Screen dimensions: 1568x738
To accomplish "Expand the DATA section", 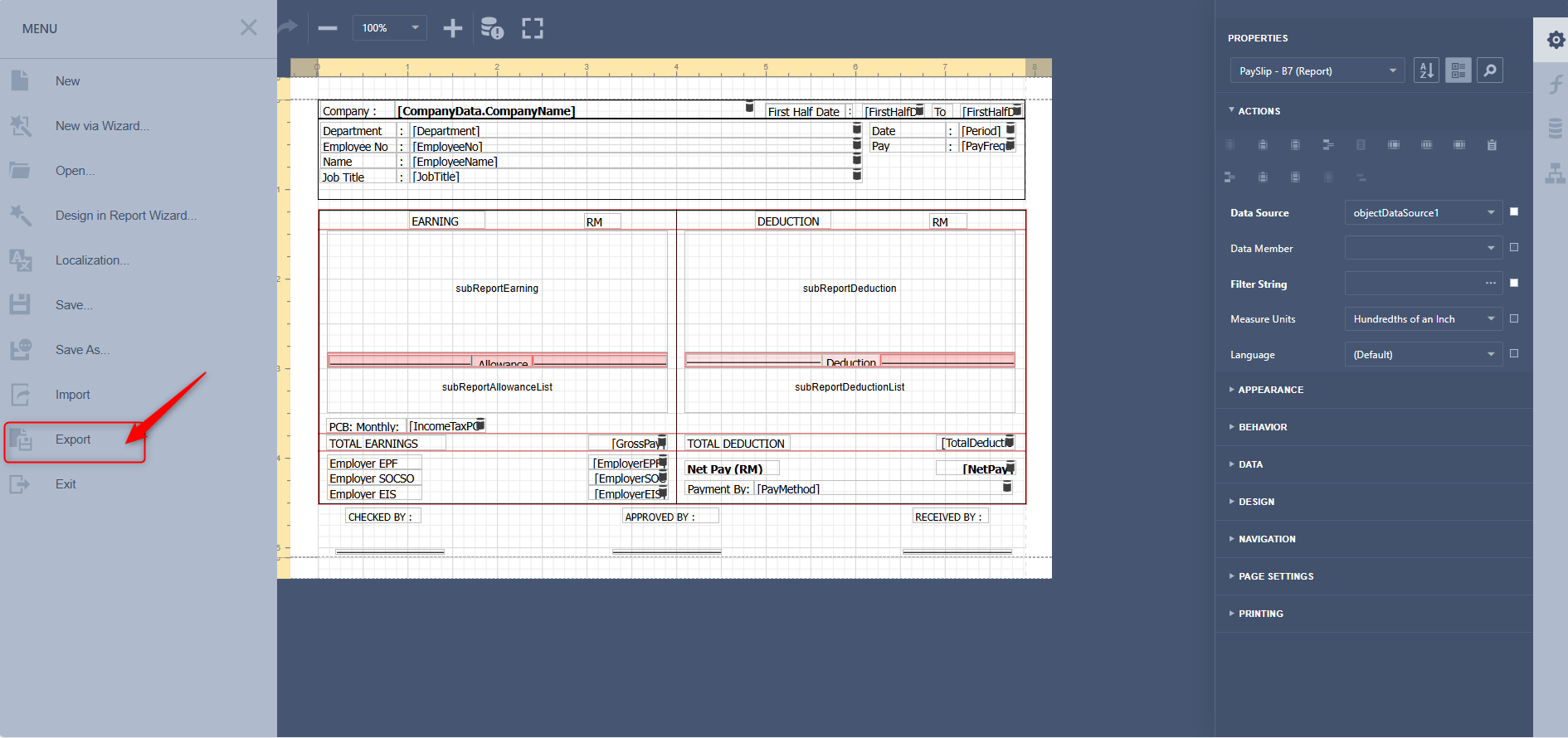I will tap(1246, 464).
